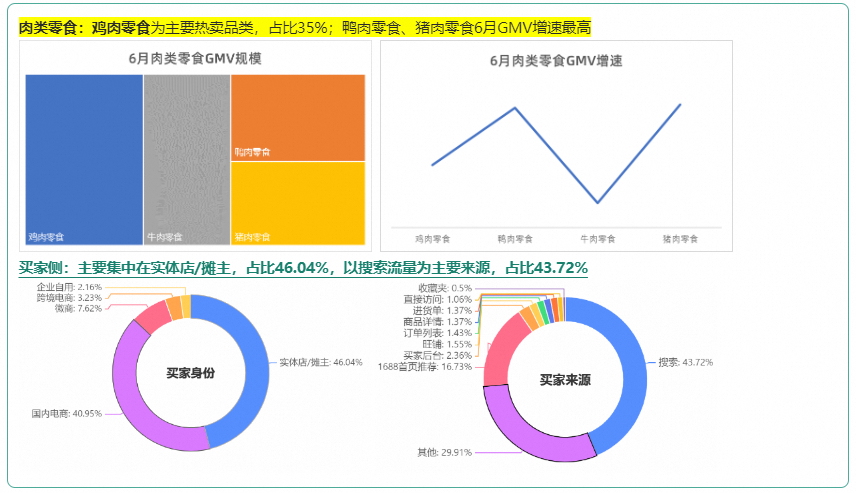This screenshot has height=493, width=856.
Task: Select the 微商 7.62% label
Action: [78, 309]
